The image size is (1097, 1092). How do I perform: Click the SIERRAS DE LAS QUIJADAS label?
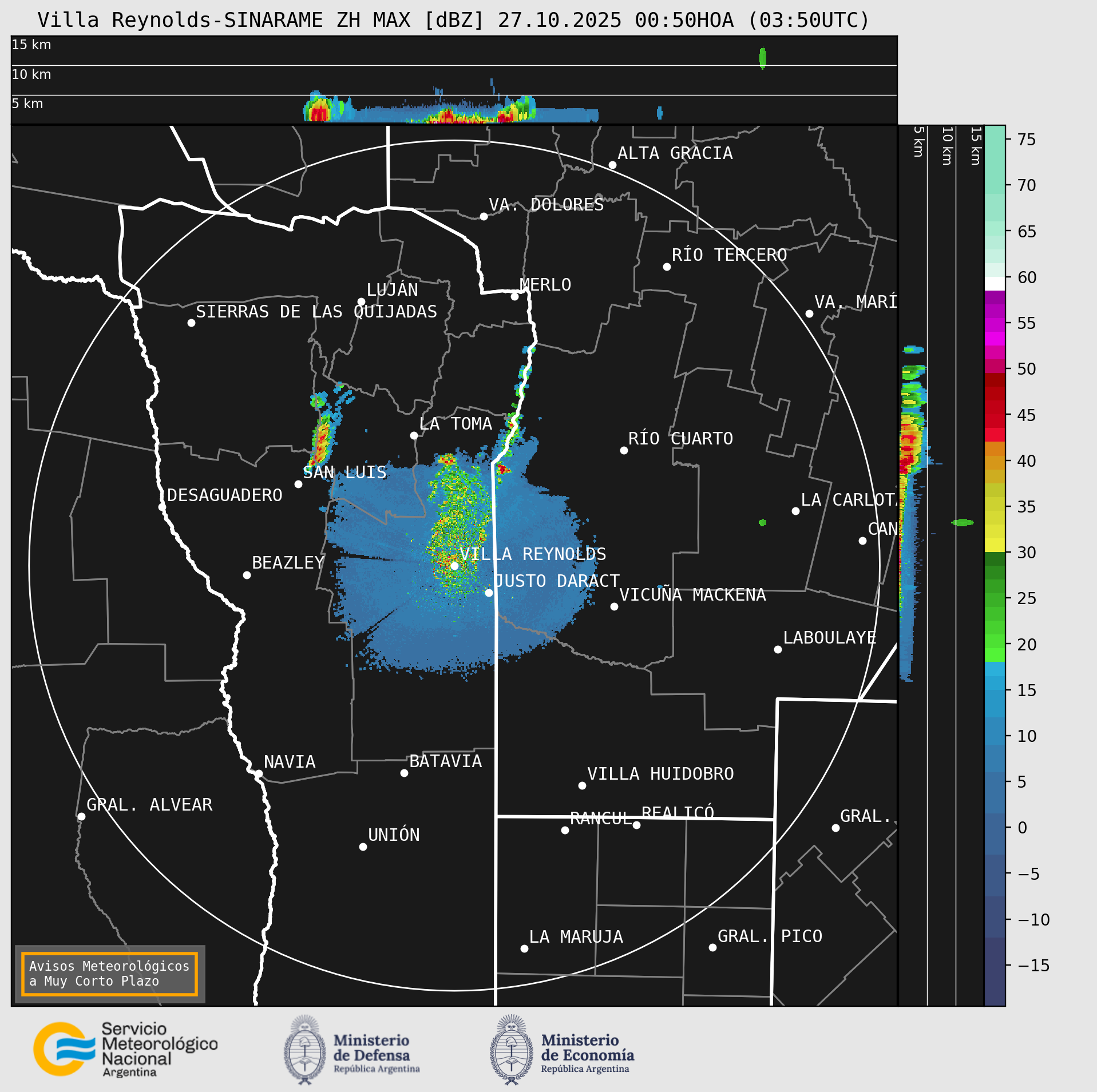coord(316,312)
